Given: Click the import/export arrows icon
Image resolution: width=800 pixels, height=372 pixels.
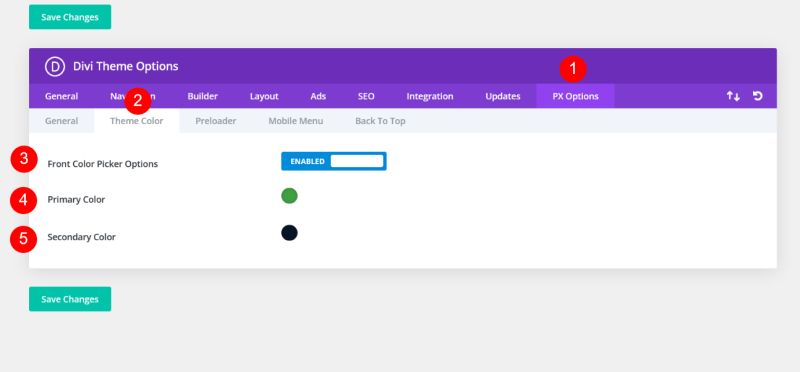Looking at the screenshot, I should pyautogui.click(x=733, y=96).
